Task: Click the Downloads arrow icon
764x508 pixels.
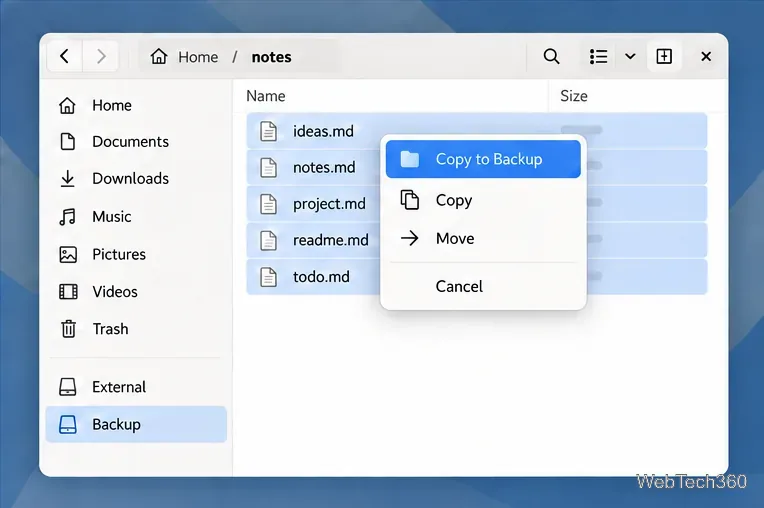Action: [67, 179]
